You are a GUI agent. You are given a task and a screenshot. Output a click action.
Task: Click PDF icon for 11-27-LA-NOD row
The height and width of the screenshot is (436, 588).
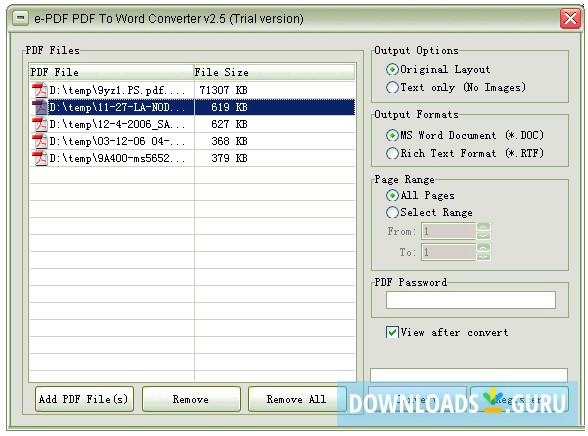(39, 107)
